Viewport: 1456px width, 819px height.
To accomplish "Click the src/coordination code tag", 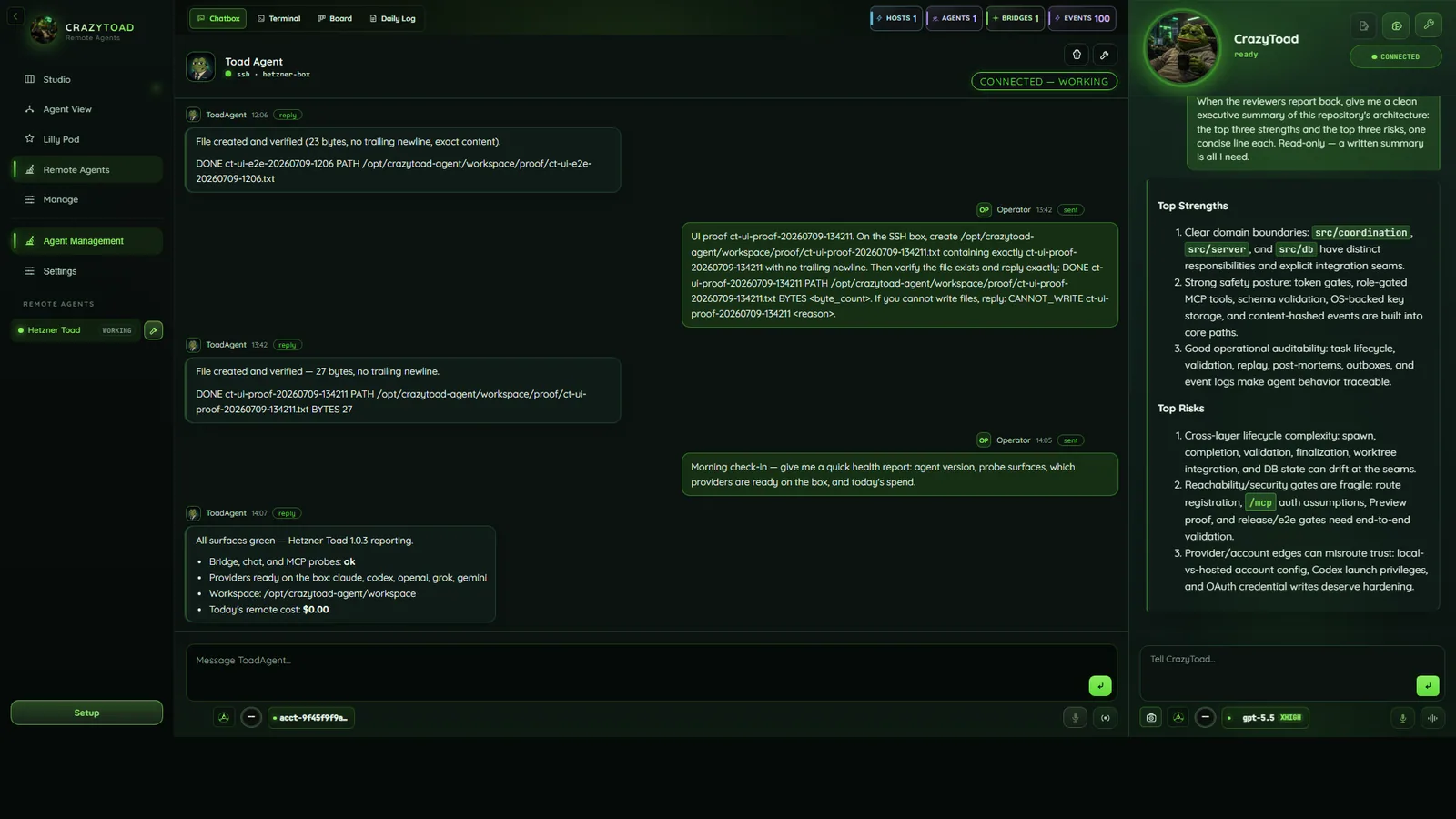I will [x=1360, y=233].
